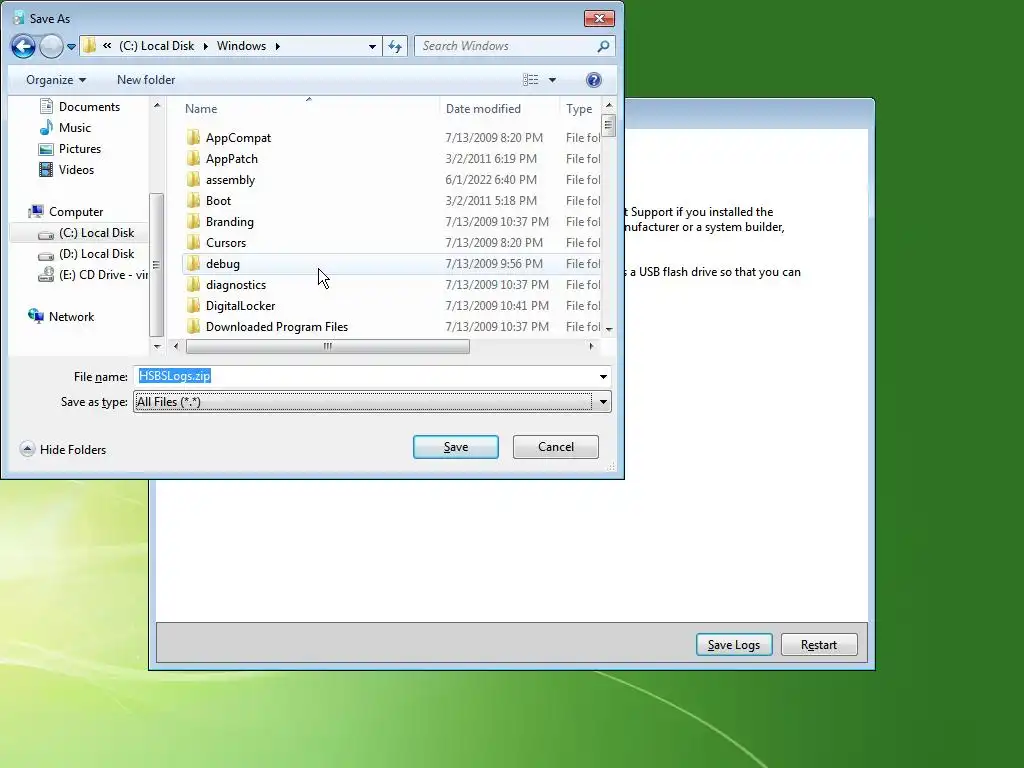
Task: Open the address bar history dropdown
Action: click(x=372, y=46)
